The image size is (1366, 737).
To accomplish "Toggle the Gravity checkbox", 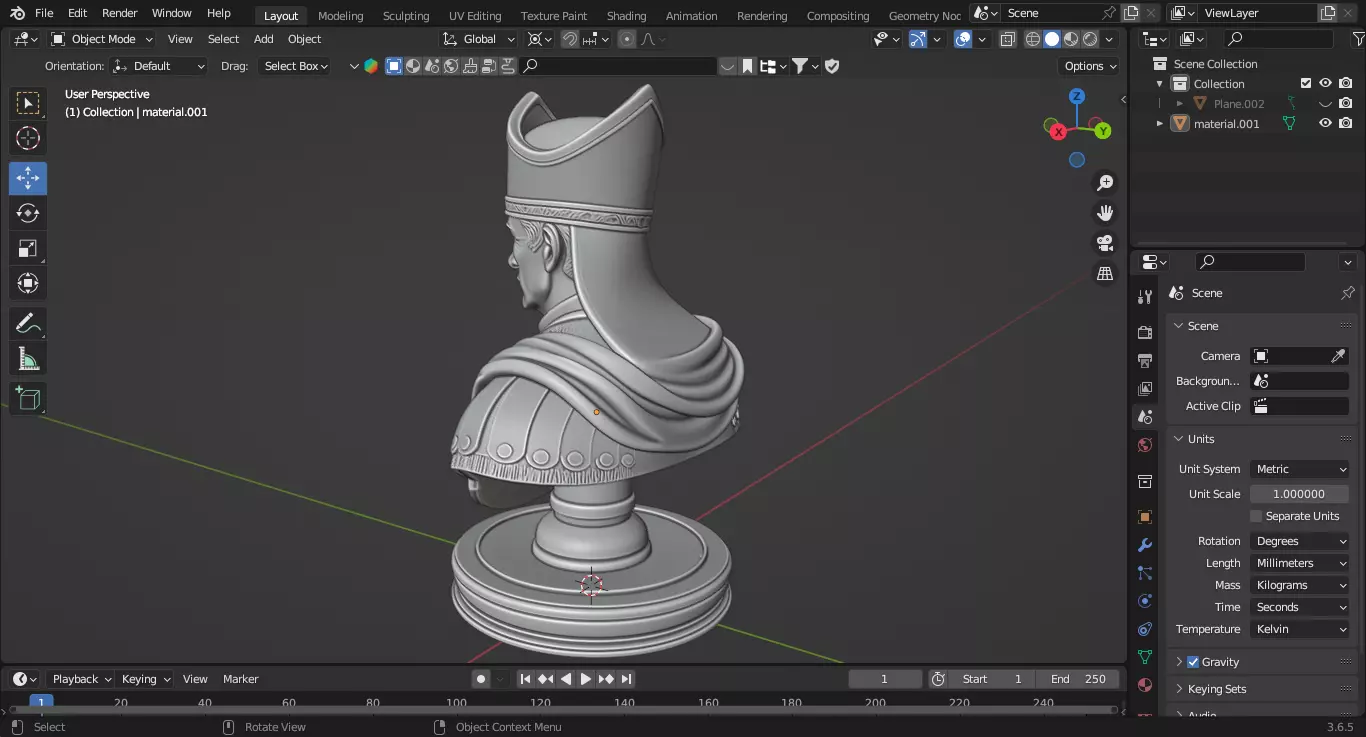I will click(1193, 662).
